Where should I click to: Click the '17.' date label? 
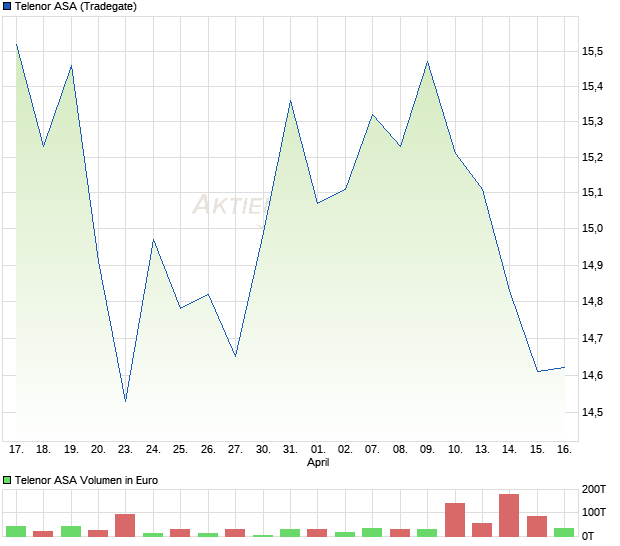(x=16, y=450)
